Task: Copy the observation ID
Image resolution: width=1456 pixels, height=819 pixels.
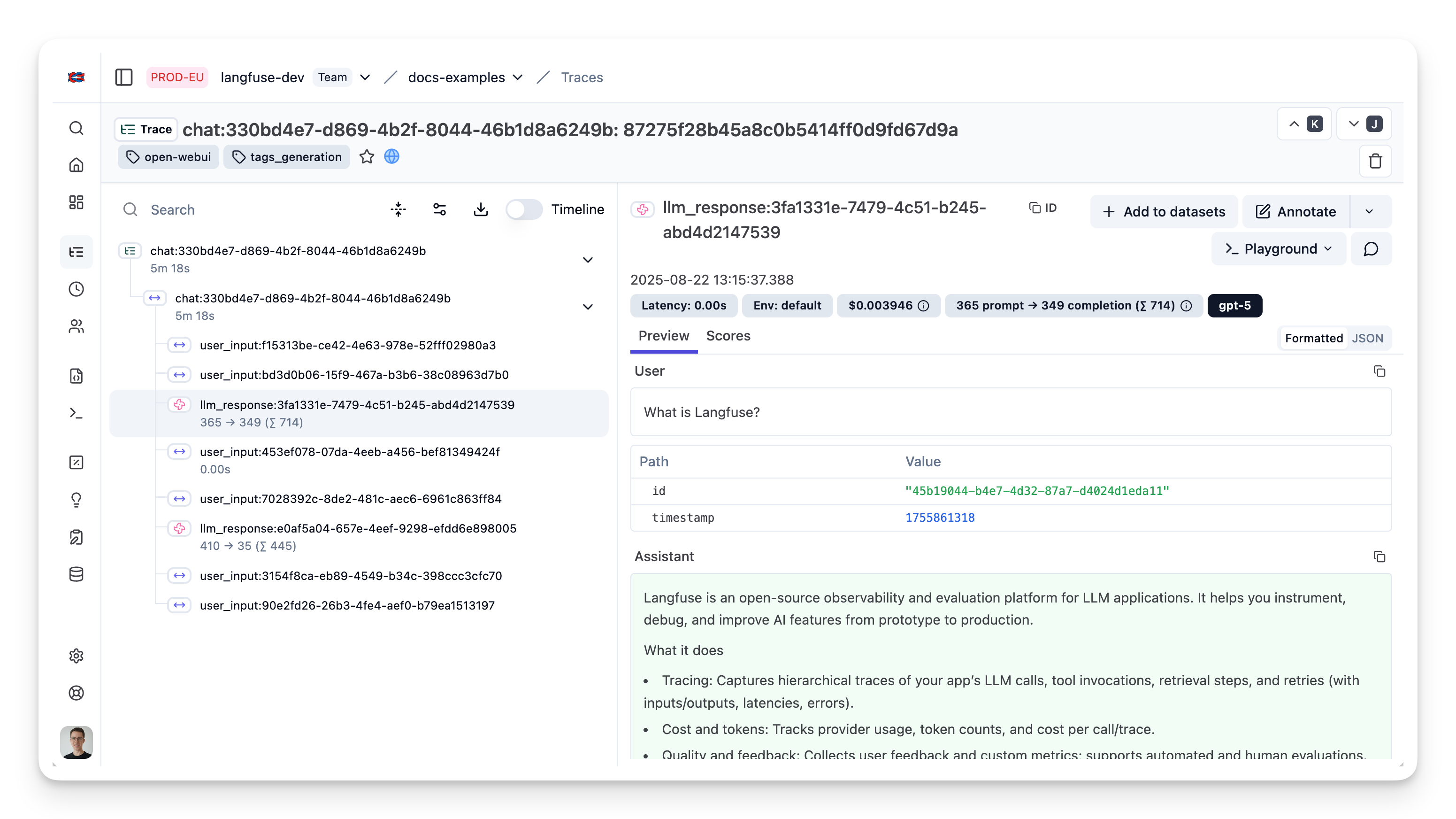Action: click(1043, 208)
